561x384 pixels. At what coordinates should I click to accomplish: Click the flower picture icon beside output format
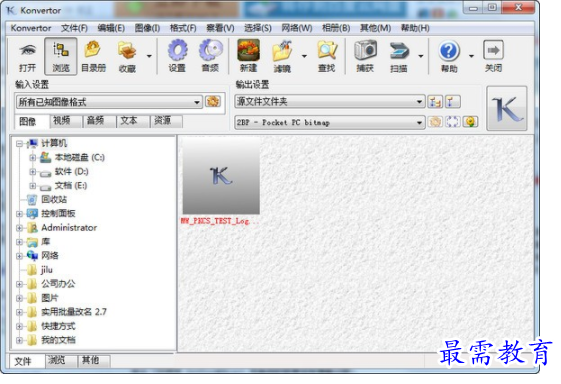pyautogui.click(x=470, y=122)
